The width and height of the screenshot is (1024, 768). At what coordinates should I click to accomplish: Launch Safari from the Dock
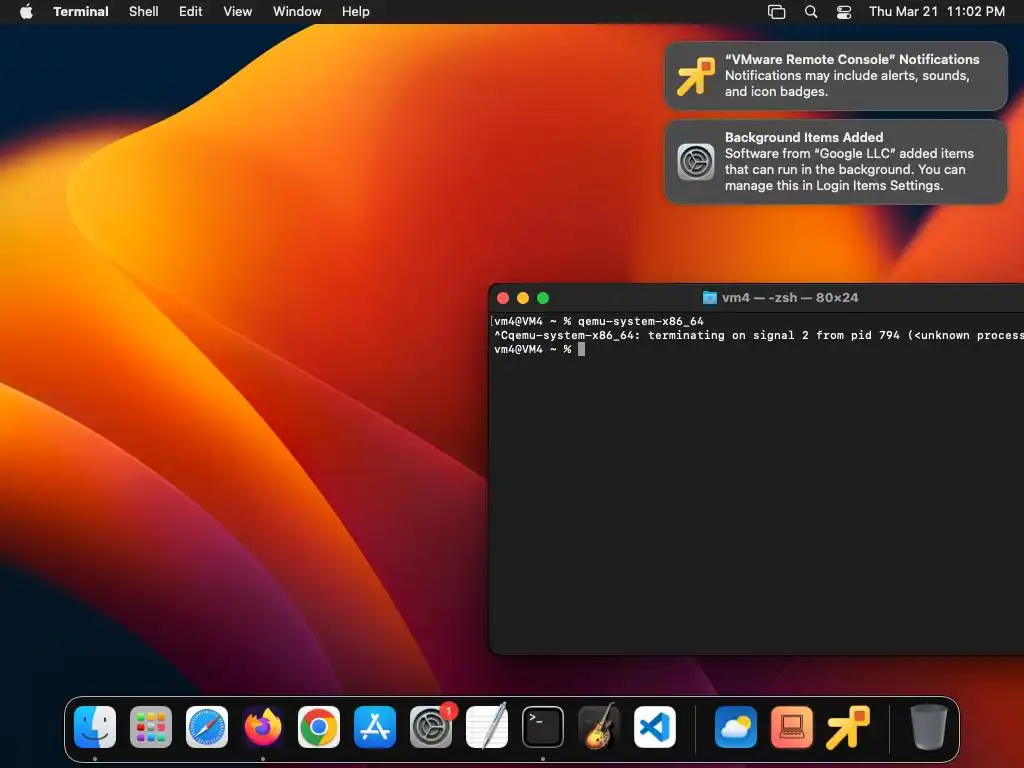point(207,727)
